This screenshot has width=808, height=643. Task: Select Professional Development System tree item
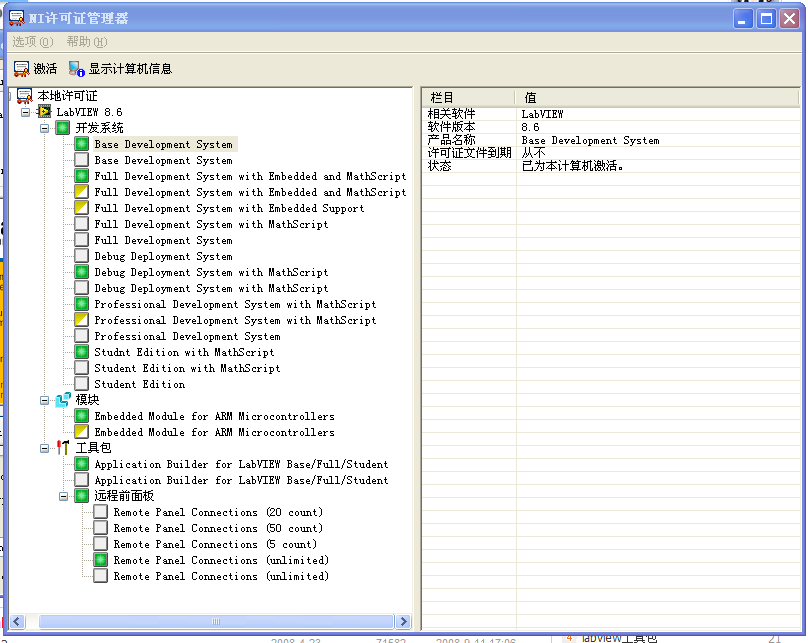pos(188,336)
